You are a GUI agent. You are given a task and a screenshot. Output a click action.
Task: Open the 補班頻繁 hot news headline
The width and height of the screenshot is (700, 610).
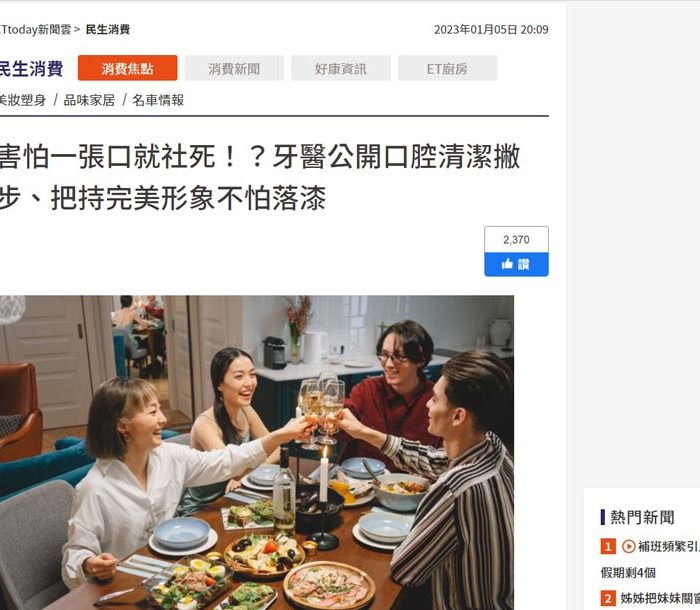(668, 546)
